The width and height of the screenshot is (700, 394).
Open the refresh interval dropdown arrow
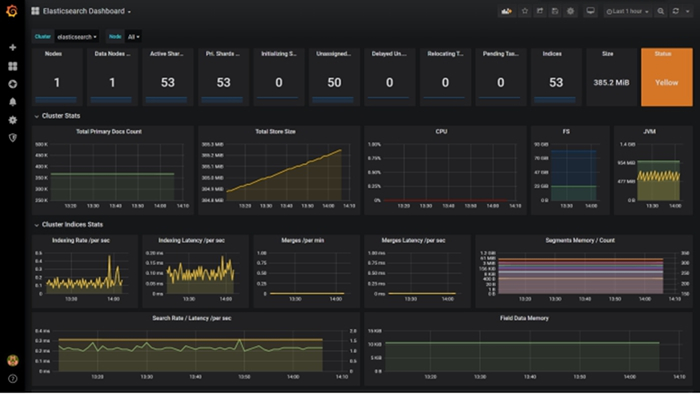tap(688, 11)
